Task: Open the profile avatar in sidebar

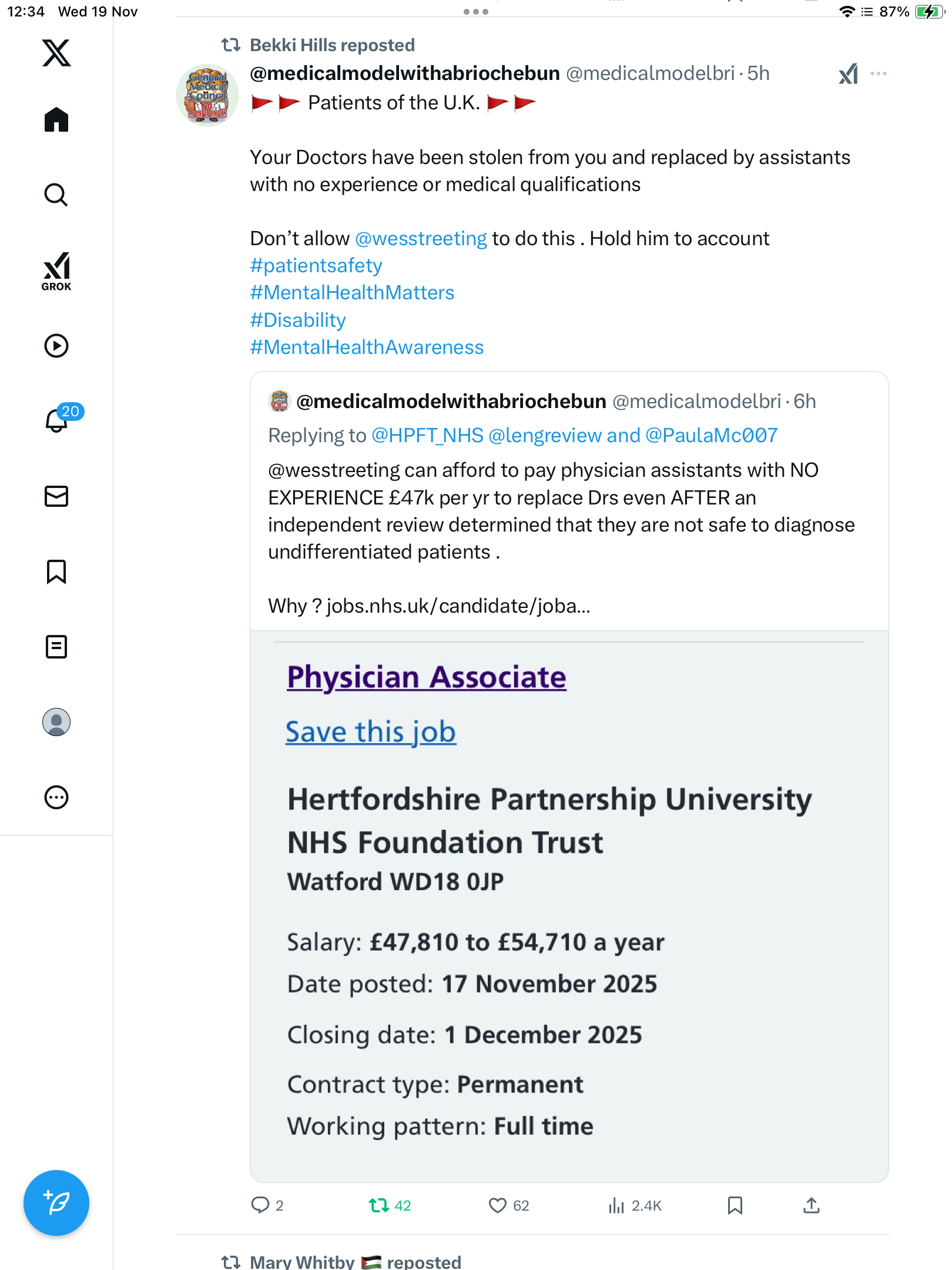Action: [56, 722]
